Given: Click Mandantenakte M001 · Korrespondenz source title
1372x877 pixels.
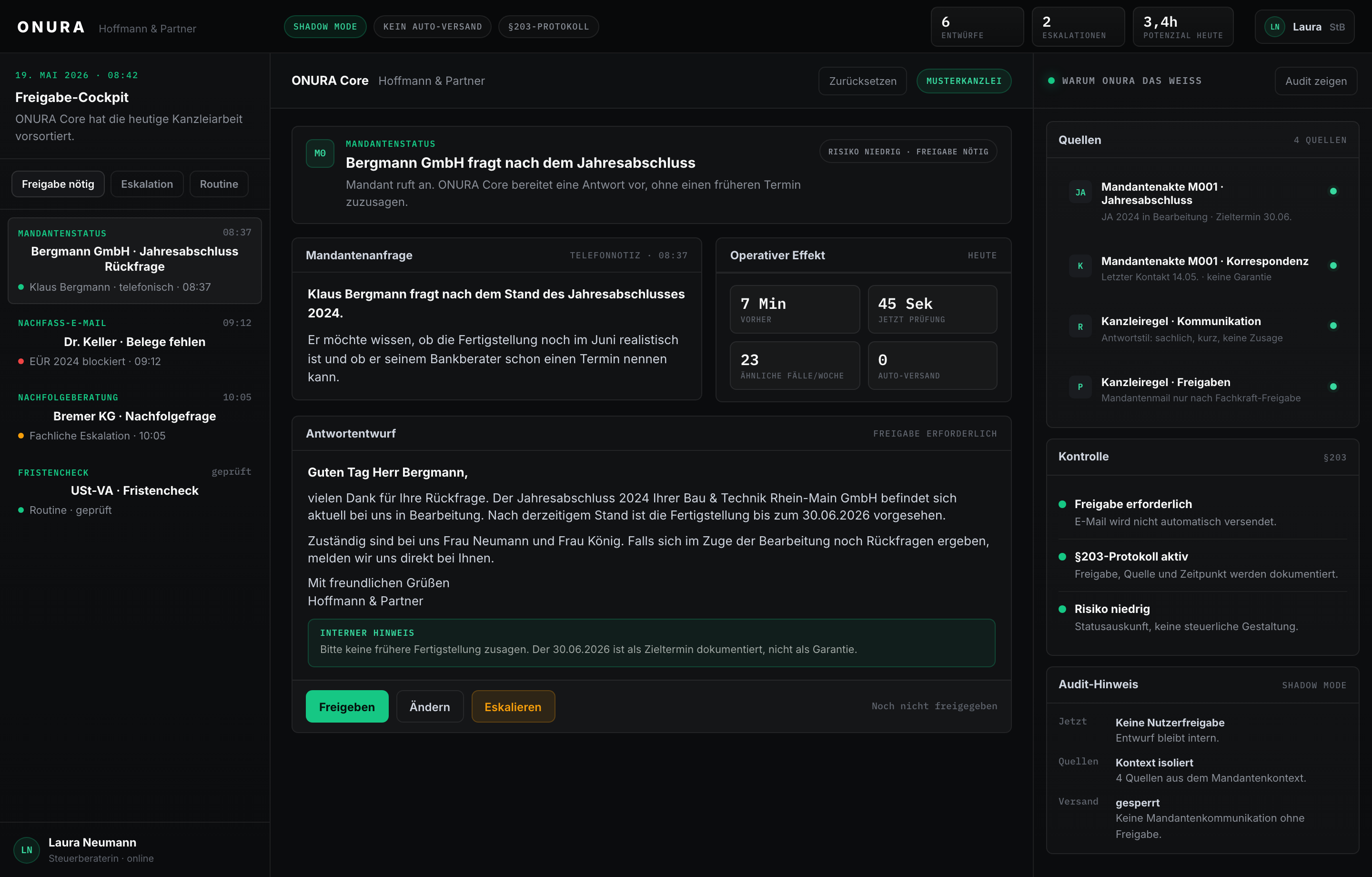Looking at the screenshot, I should 1204,261.
